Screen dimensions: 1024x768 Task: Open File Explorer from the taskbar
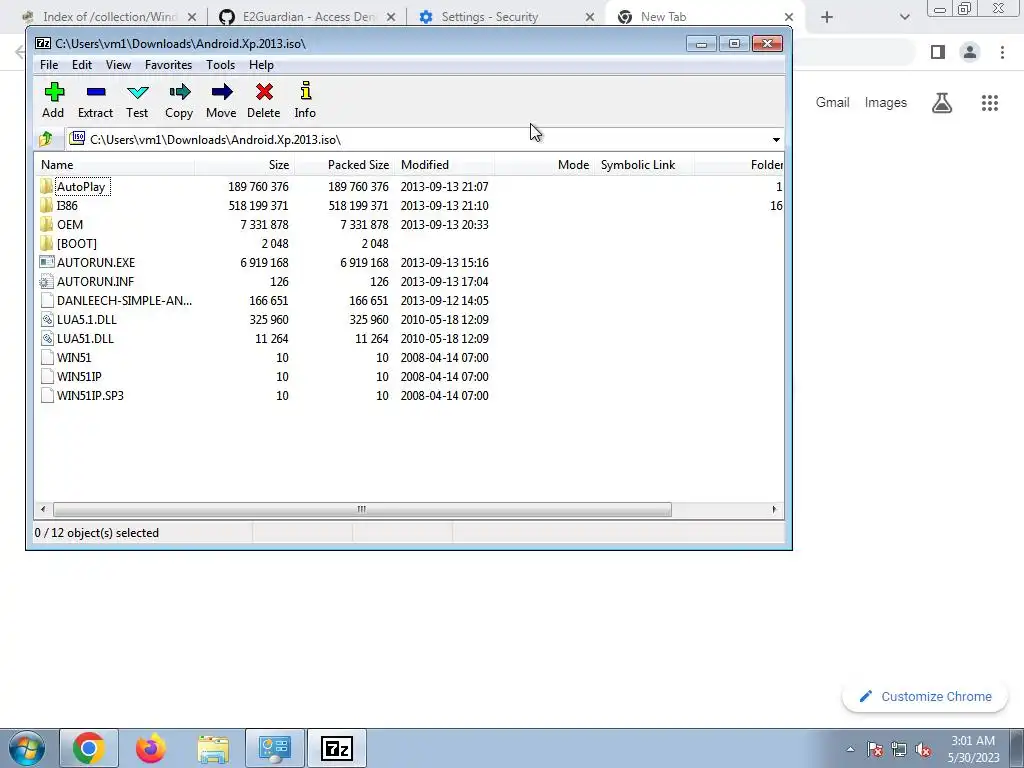[213, 748]
